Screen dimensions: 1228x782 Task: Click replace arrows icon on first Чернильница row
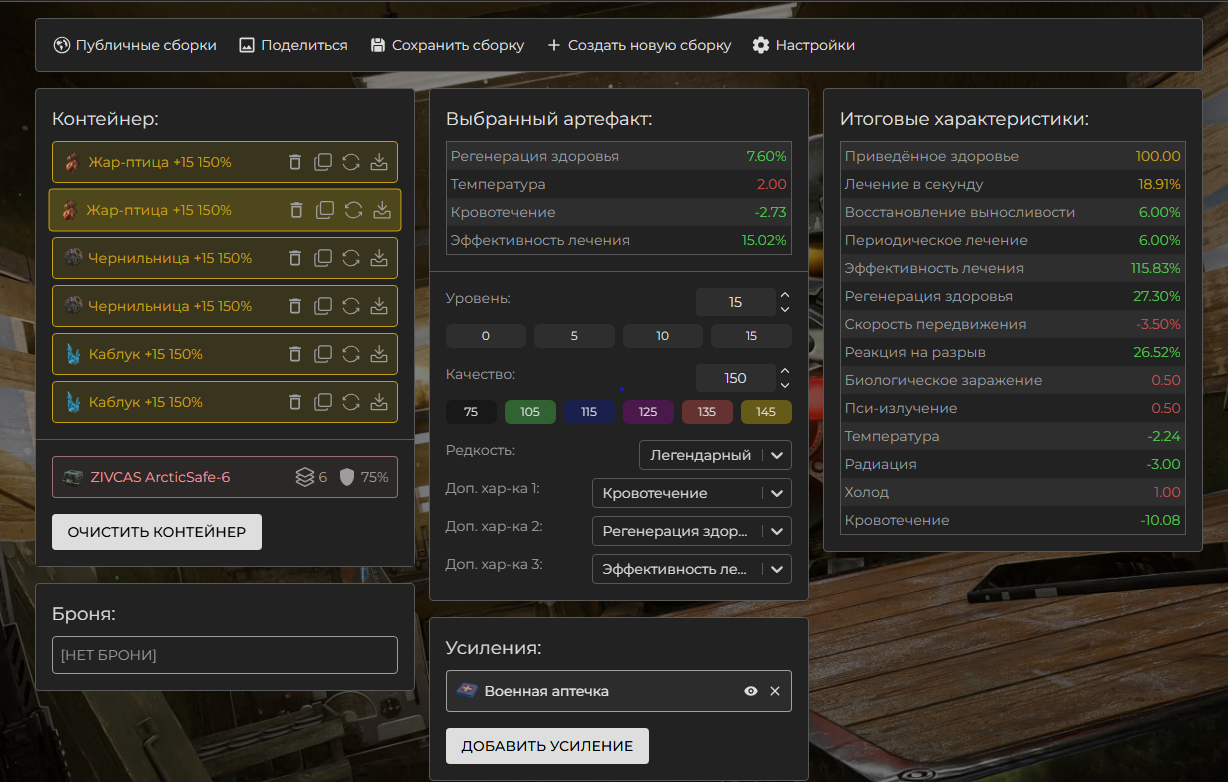click(351, 258)
